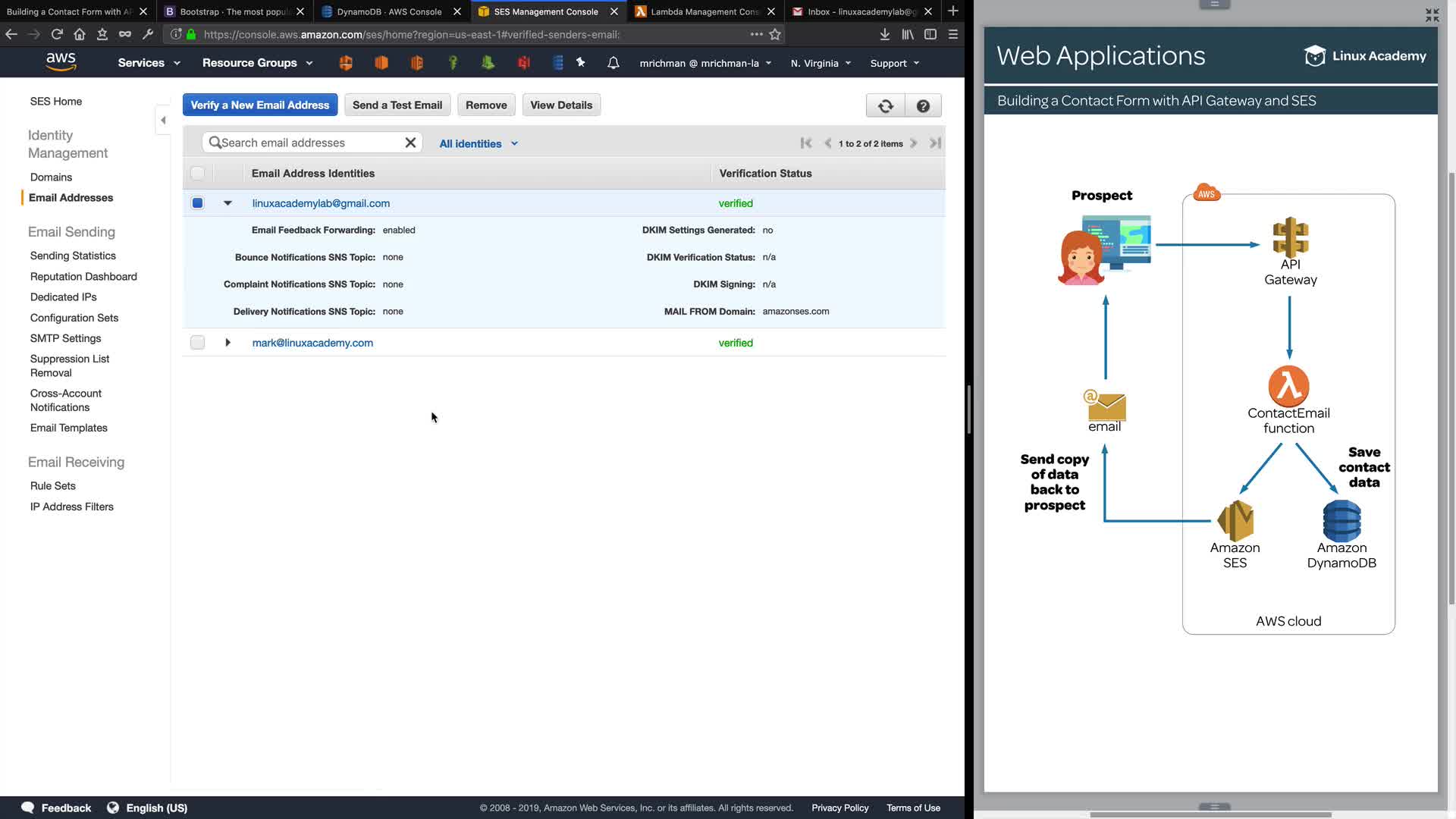Click the notifications bell icon
Viewport: 1456px width, 819px height.
[x=613, y=63]
